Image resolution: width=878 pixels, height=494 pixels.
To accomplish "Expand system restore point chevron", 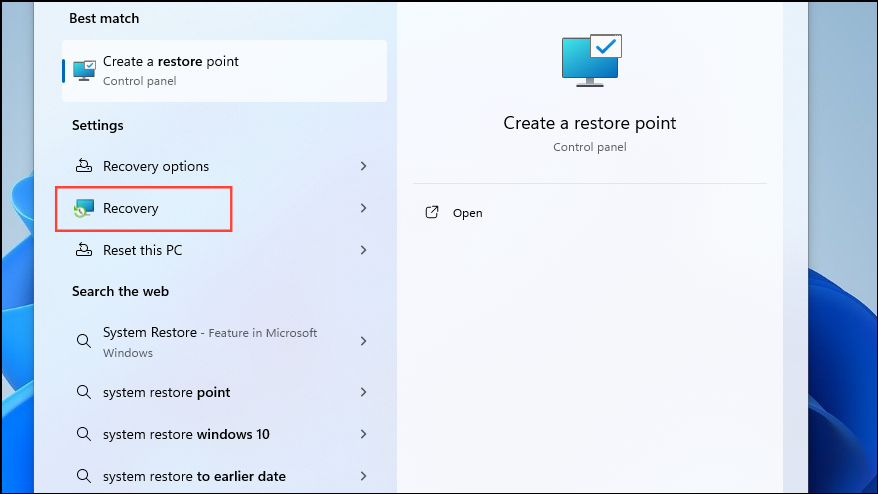I will click(363, 392).
